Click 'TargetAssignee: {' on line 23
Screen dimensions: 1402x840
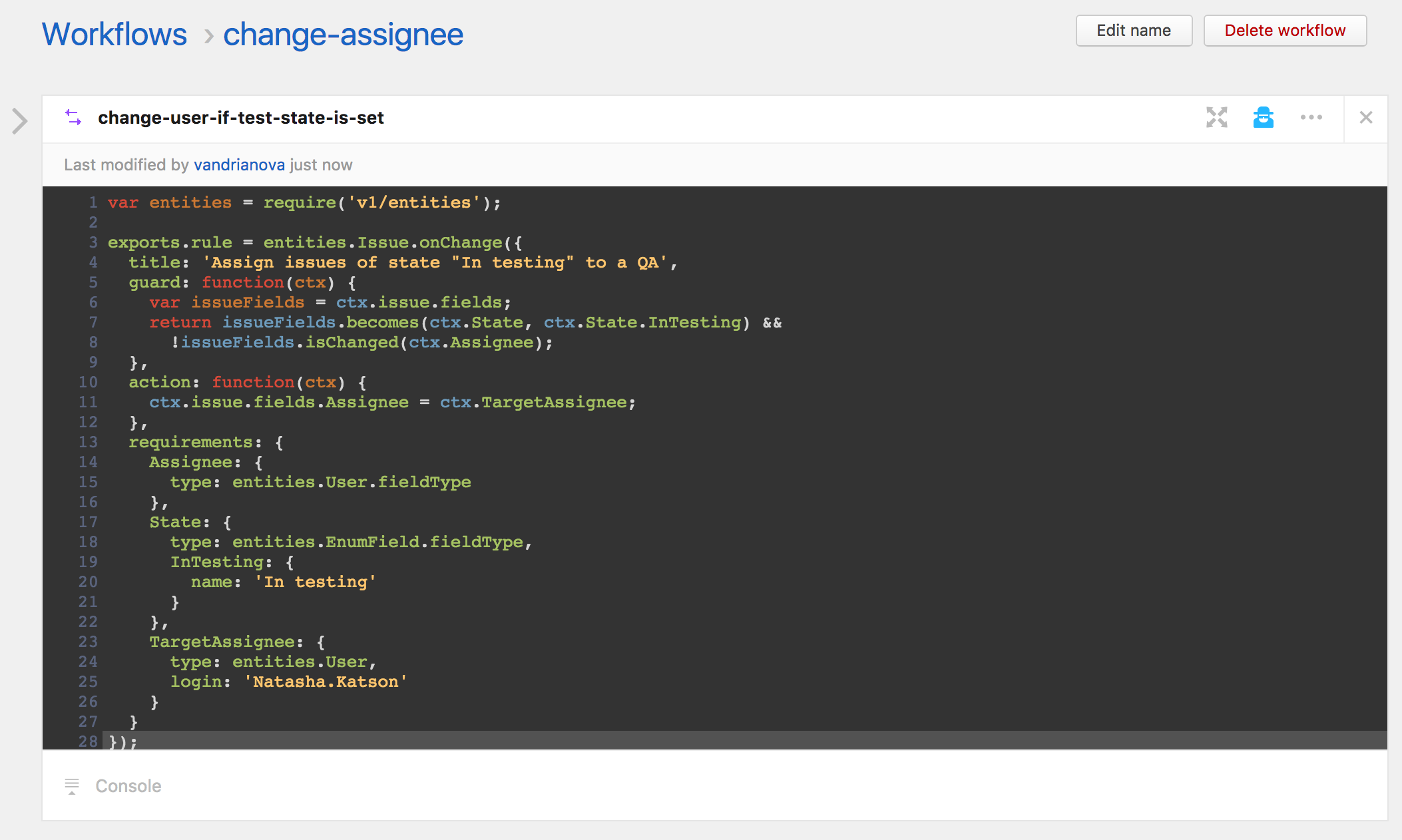click(237, 642)
